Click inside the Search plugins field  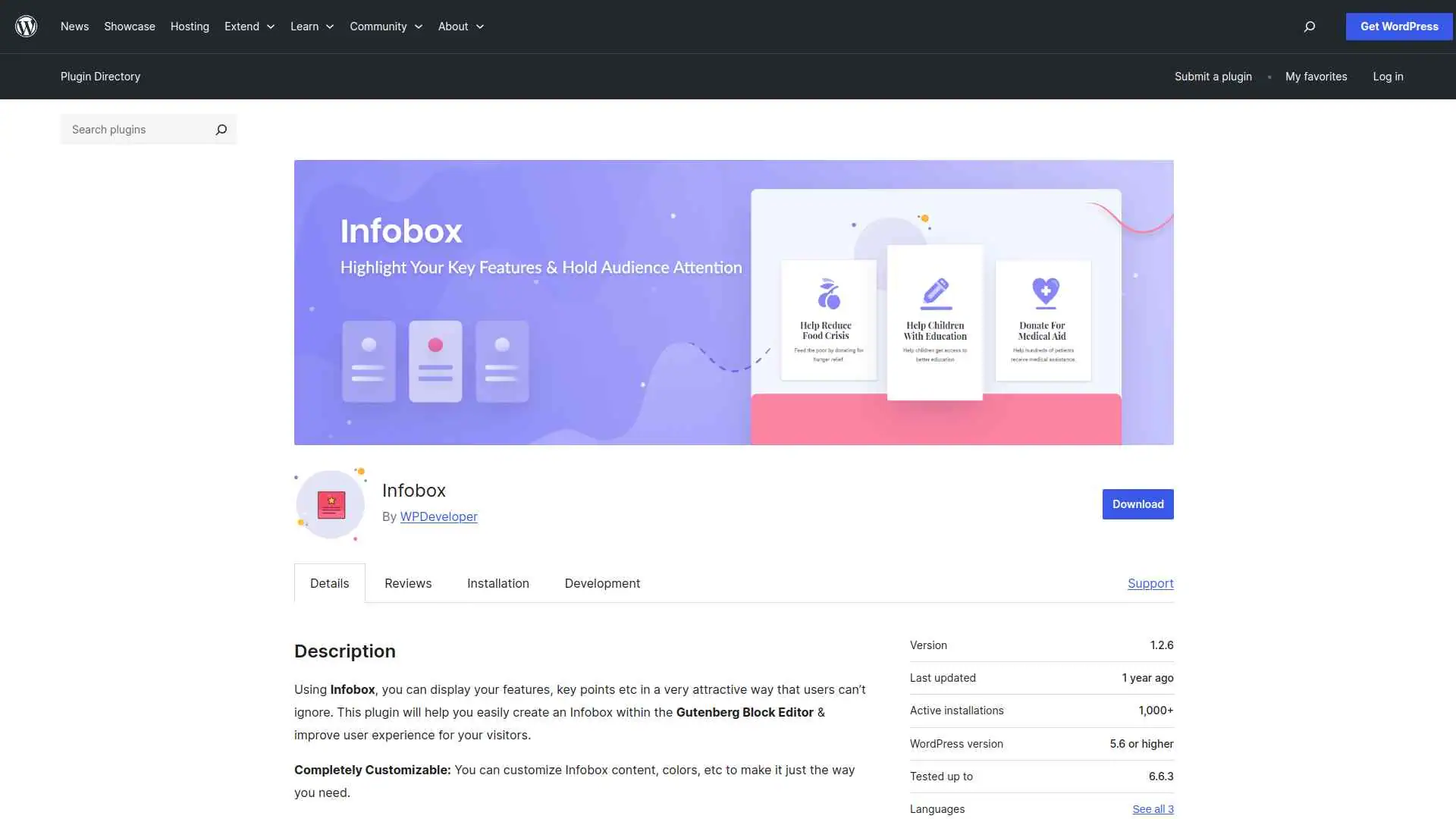pos(129,130)
